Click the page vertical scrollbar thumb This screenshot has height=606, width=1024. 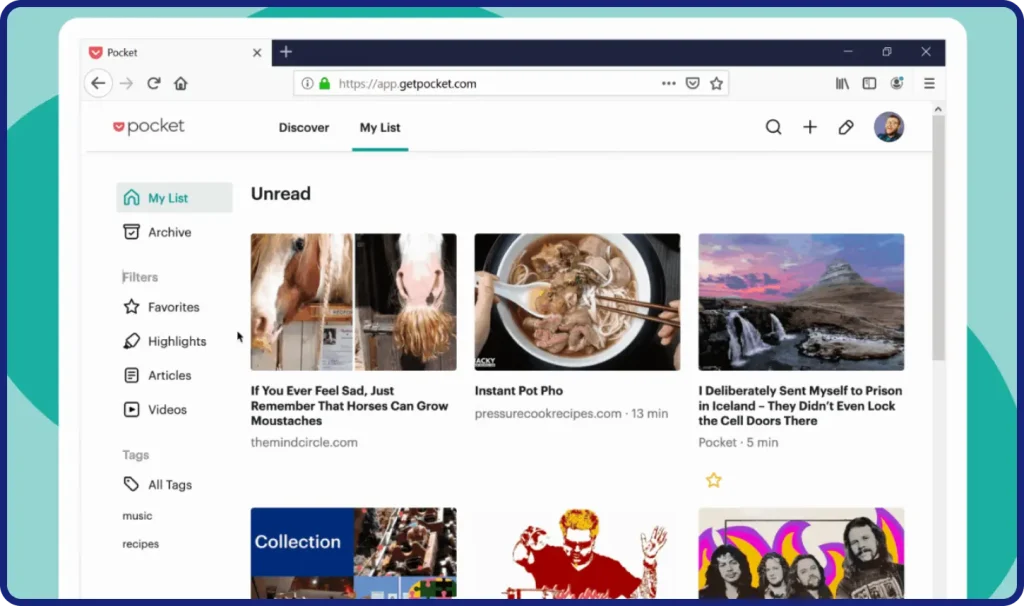pyautogui.click(x=938, y=238)
